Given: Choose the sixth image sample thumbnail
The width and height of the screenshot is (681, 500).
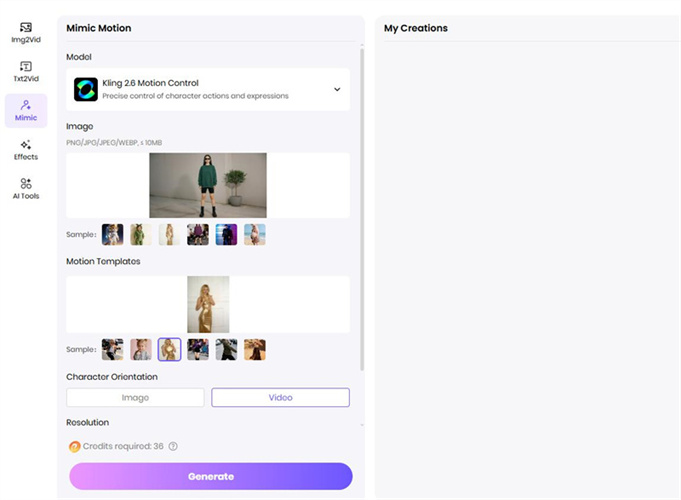Looking at the screenshot, I should (x=255, y=235).
